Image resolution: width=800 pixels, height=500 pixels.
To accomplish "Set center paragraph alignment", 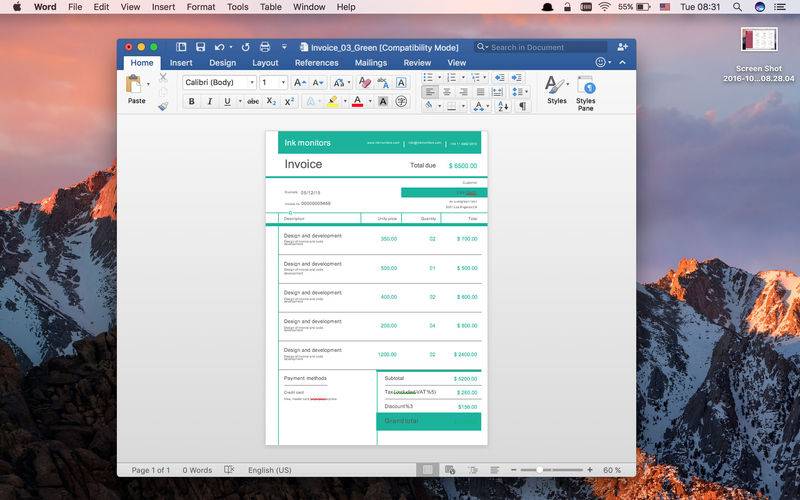I will coord(447,92).
